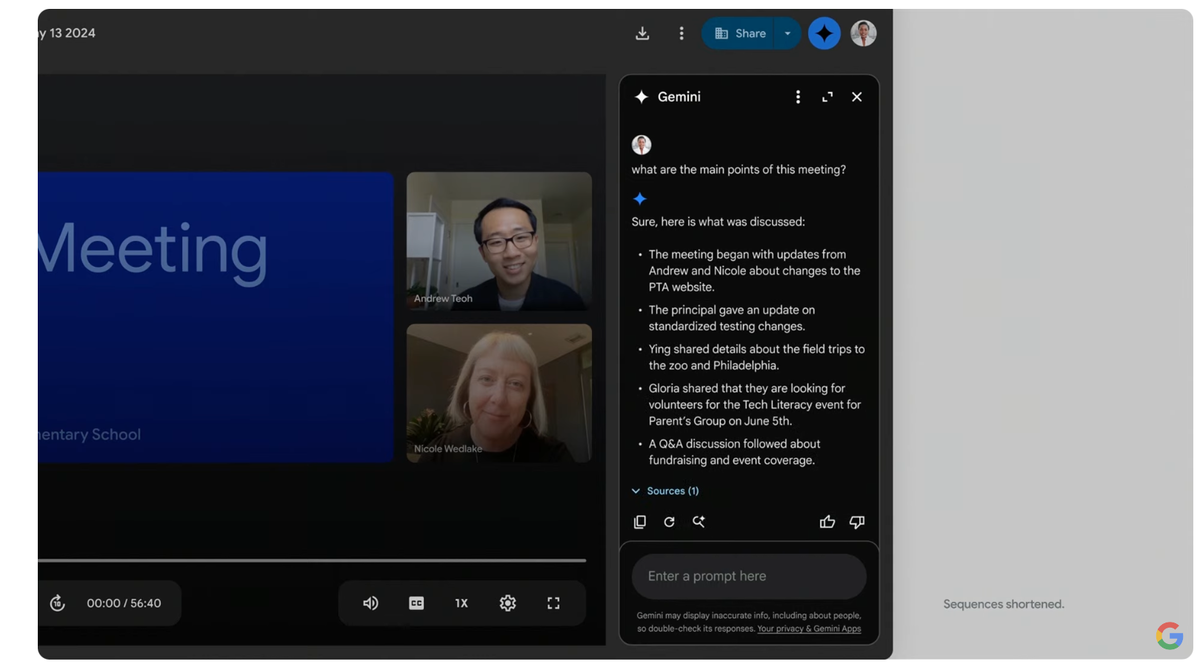This screenshot has width=1200, height=667.
Task: Click bullet about fundraising Q&A discussion
Action: tap(735, 452)
